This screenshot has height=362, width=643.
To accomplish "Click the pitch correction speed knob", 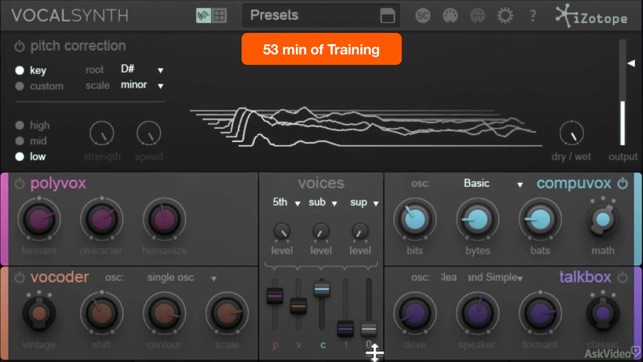I will coord(149,133).
